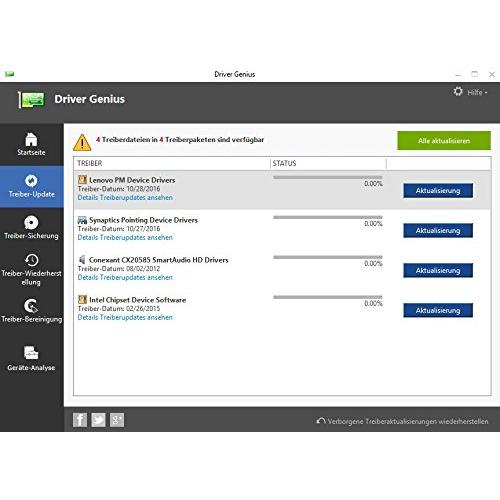Screen dimensions: 500x500
Task: Share via the Twitter icon
Action: pyautogui.click(x=98, y=420)
